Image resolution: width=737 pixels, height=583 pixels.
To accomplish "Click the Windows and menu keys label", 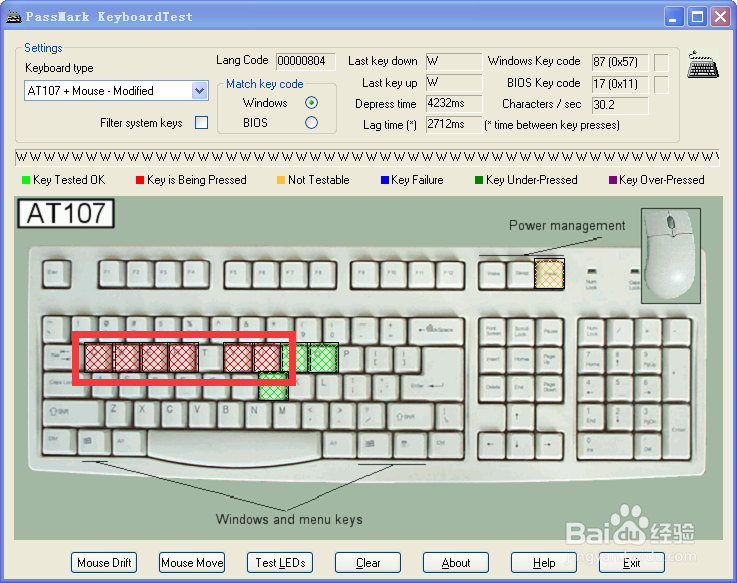I will [289, 520].
